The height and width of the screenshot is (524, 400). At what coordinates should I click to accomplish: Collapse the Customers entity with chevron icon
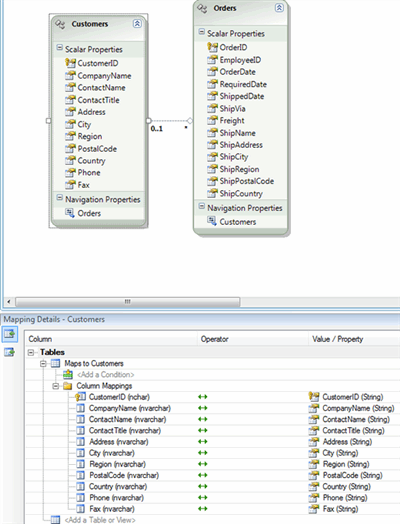[137, 24]
